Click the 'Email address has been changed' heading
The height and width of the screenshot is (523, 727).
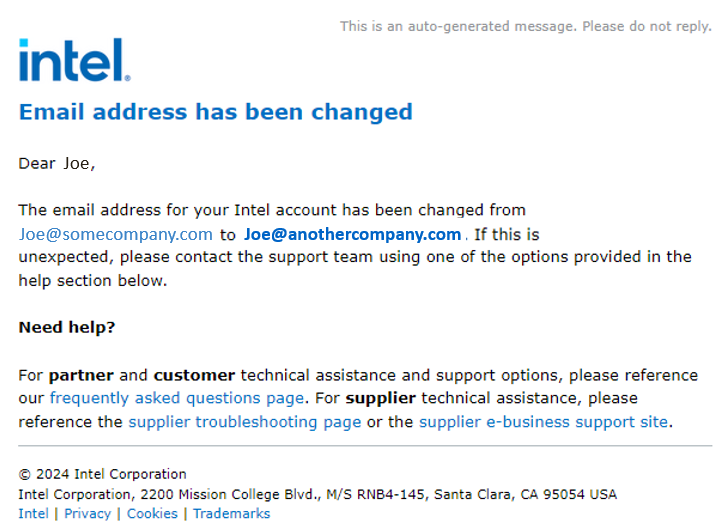[x=215, y=111]
